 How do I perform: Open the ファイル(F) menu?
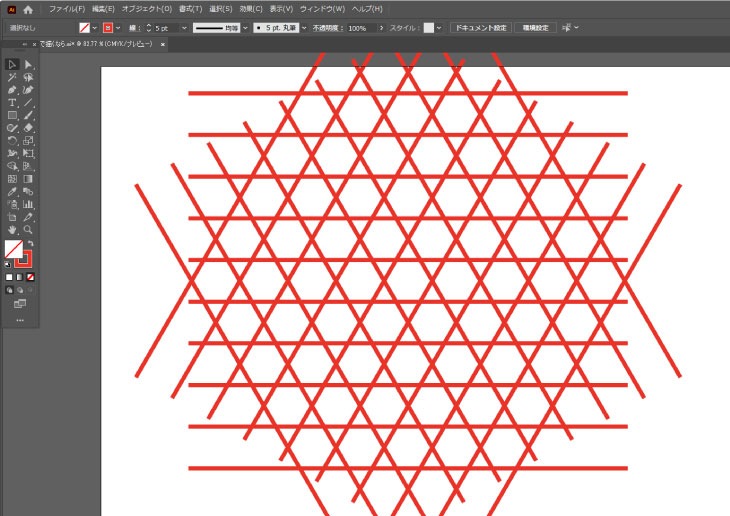[x=67, y=9]
